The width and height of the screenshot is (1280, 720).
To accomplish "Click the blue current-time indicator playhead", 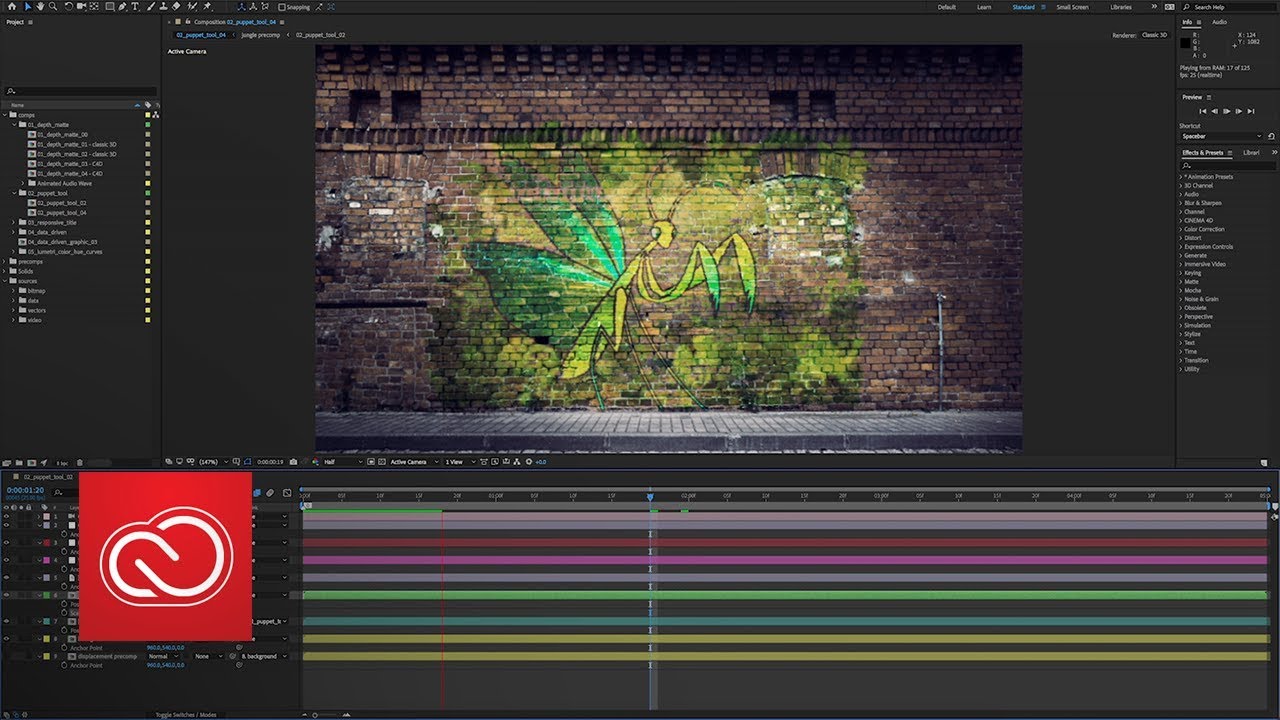I will point(650,496).
